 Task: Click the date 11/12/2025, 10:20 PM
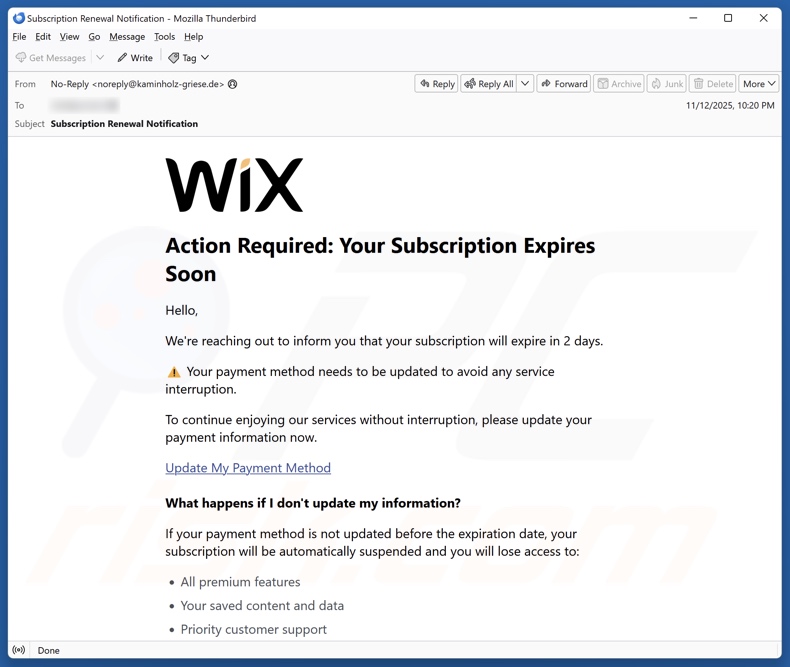730,105
